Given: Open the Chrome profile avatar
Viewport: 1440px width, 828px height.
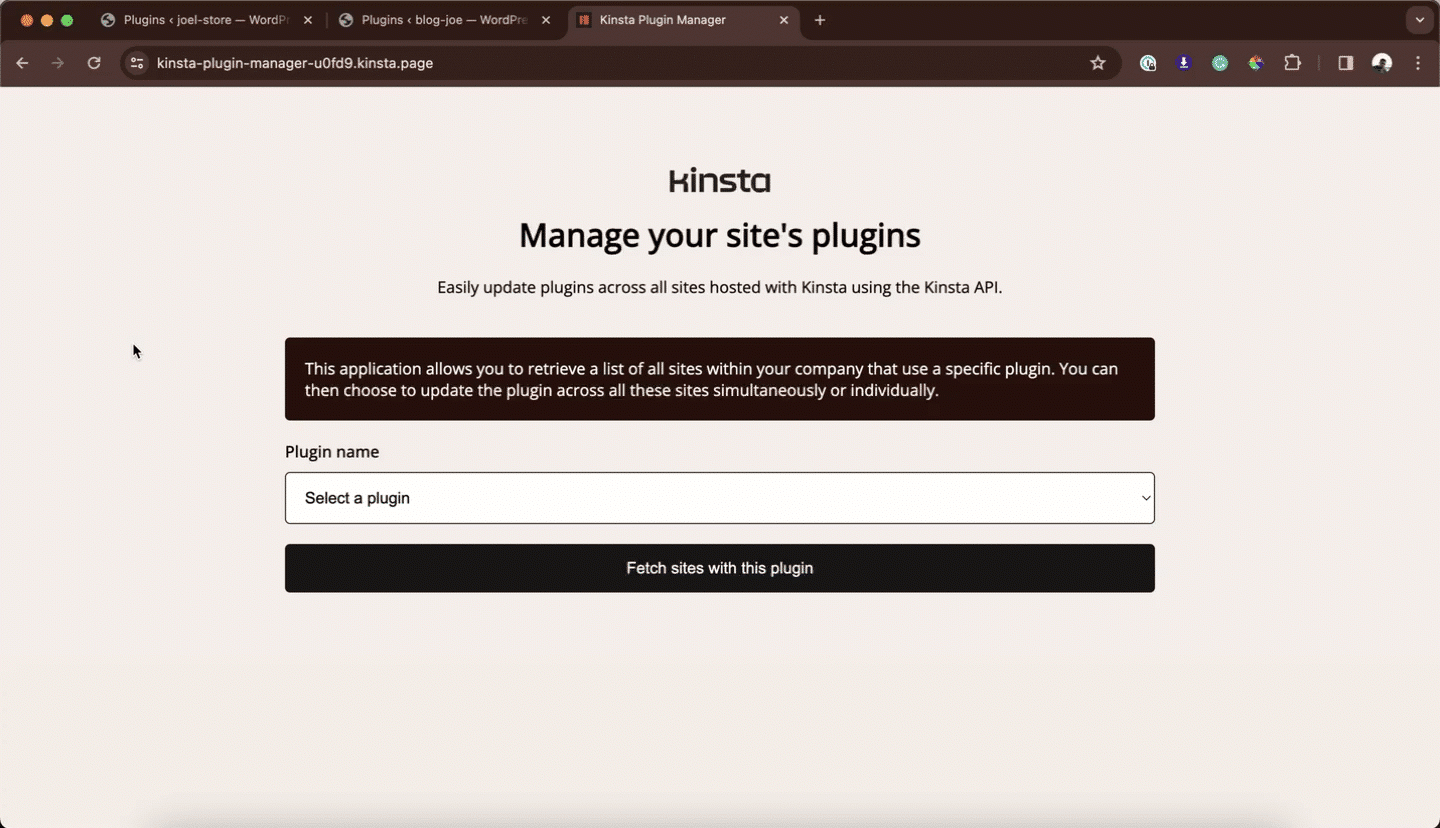Looking at the screenshot, I should pyautogui.click(x=1382, y=63).
